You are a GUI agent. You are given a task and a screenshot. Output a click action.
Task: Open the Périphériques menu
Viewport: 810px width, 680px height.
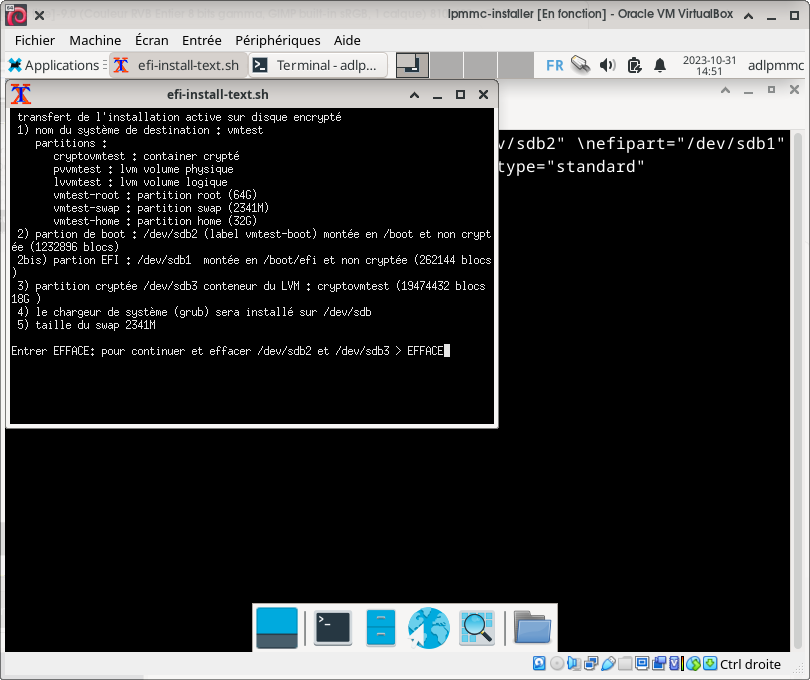(277, 40)
